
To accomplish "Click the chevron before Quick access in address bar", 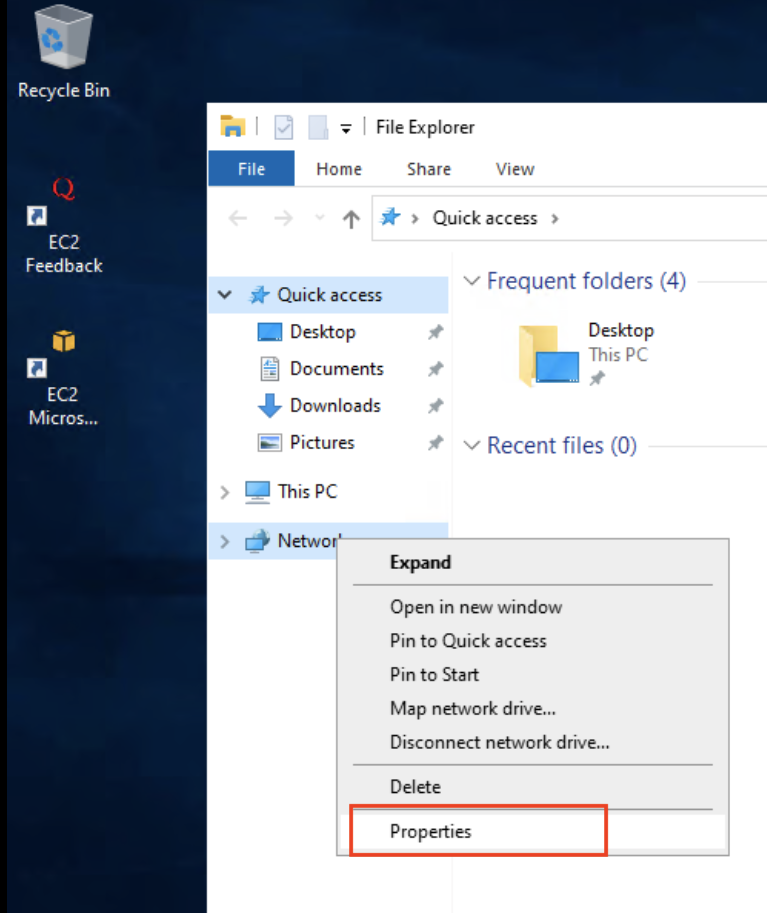I will click(x=415, y=219).
